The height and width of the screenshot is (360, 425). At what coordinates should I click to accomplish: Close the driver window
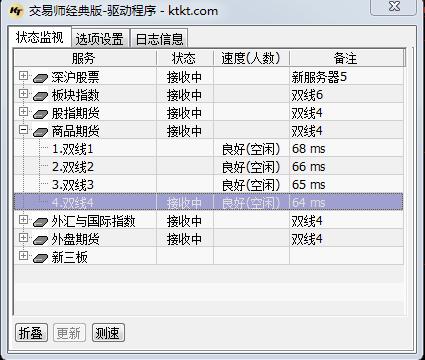tap(394, 7)
